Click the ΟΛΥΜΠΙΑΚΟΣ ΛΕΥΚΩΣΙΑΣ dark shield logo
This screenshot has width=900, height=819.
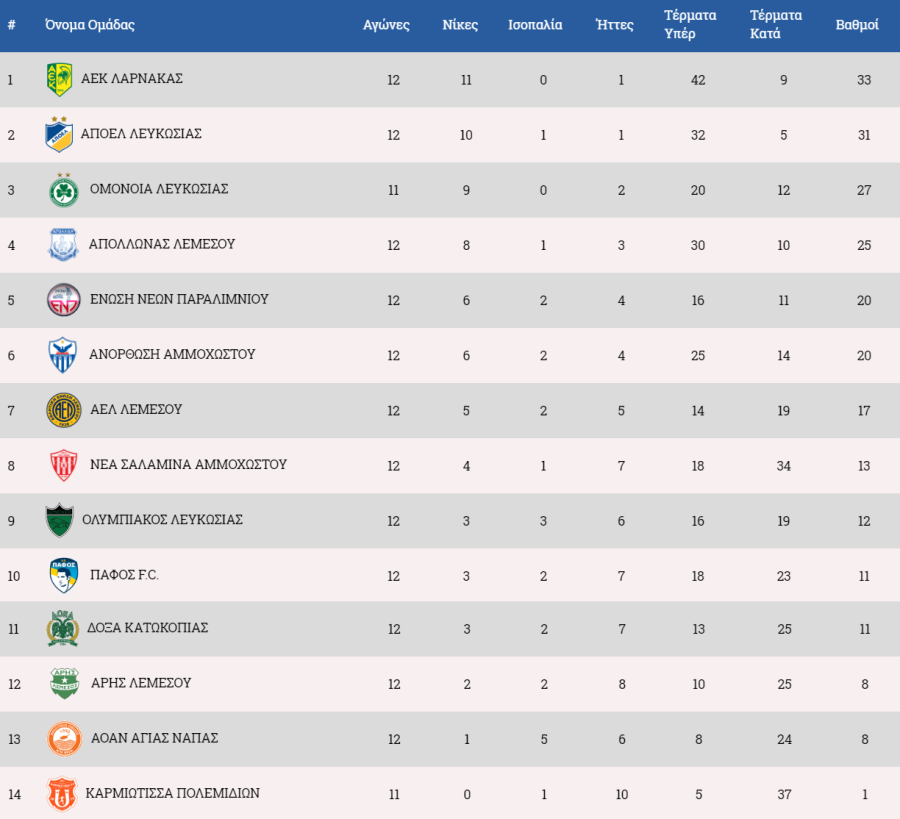coord(60,520)
